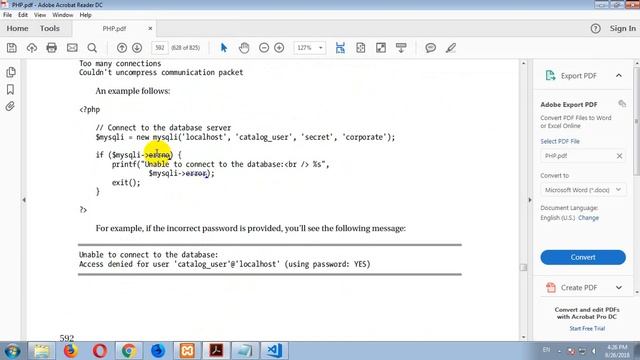The height and width of the screenshot is (360, 640).
Task: Open the Windows Start menu
Action: (12, 351)
